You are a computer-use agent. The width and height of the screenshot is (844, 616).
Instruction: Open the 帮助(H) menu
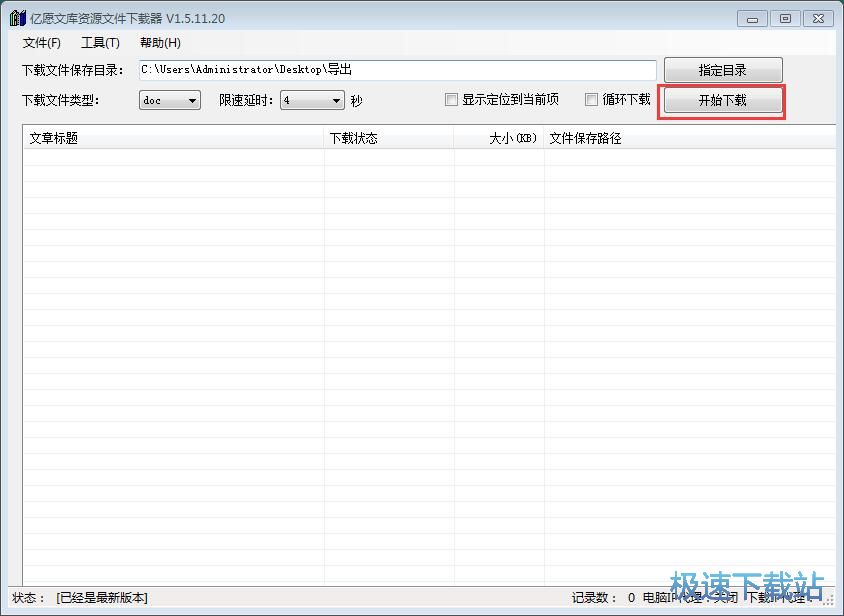point(160,43)
